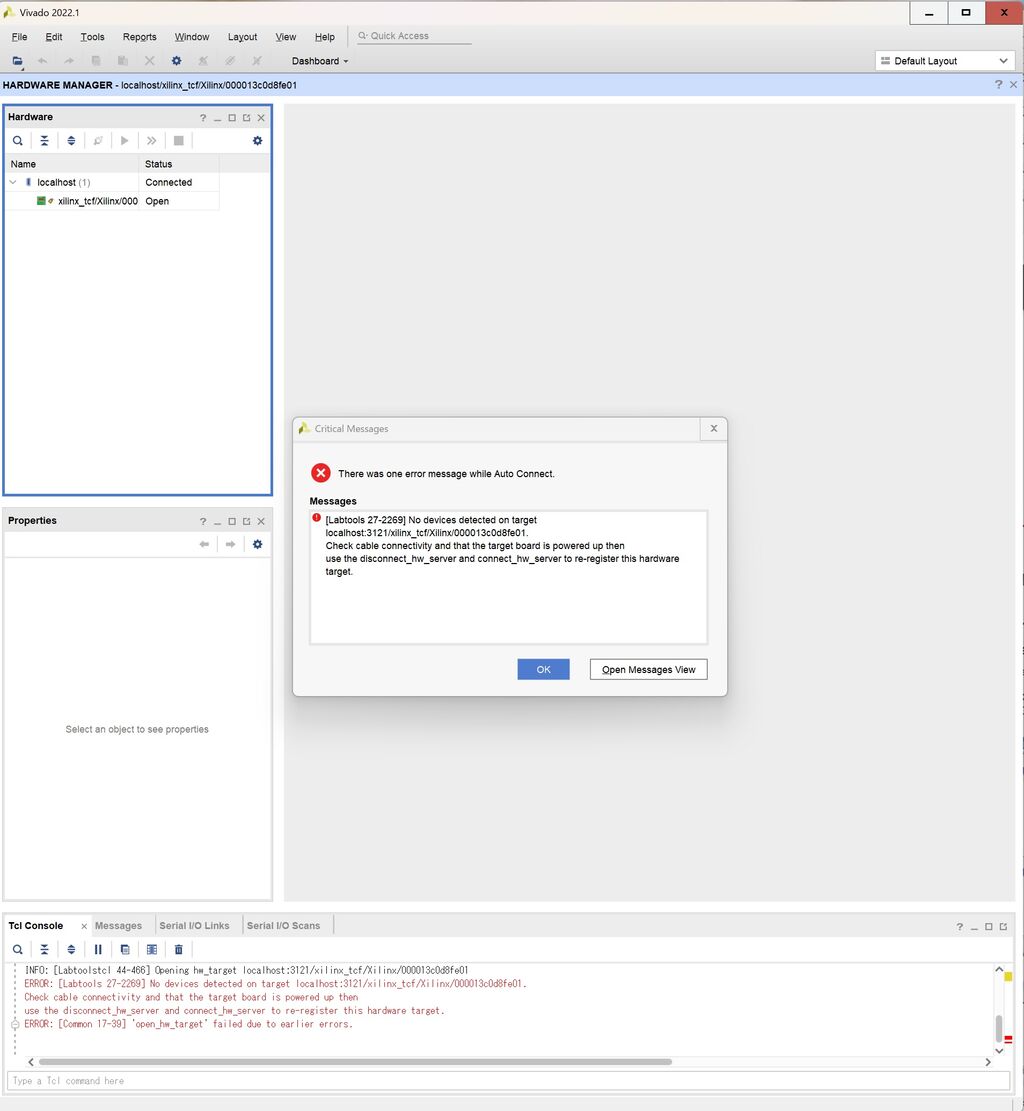Open the Window menu

[x=192, y=37]
